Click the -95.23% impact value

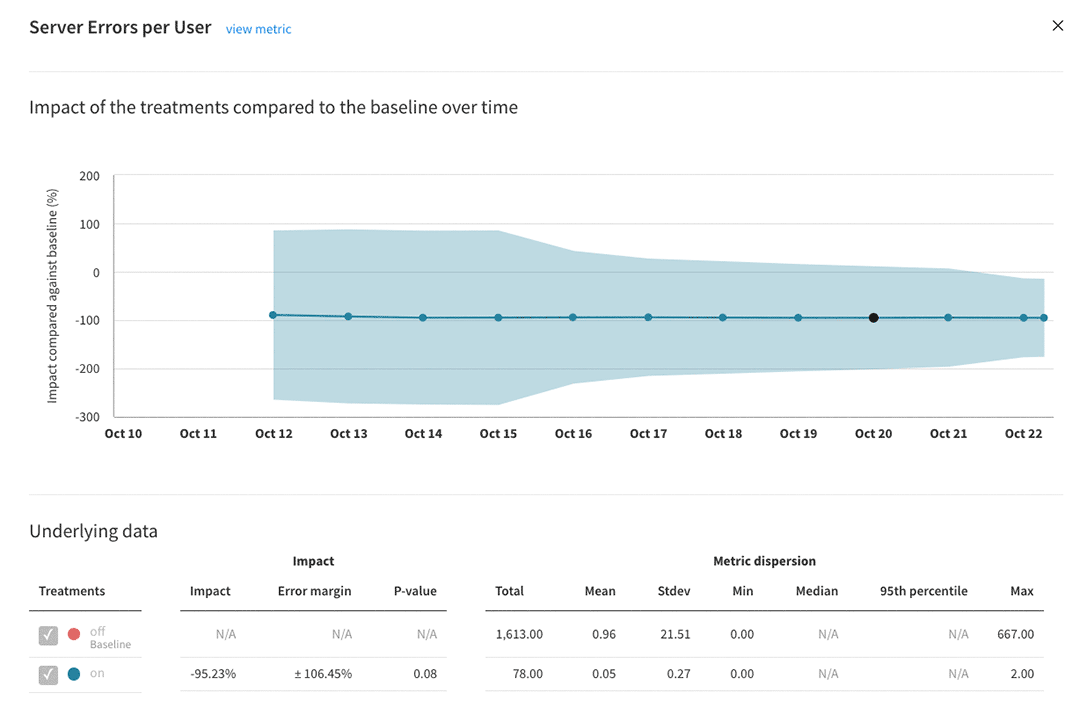click(x=213, y=674)
